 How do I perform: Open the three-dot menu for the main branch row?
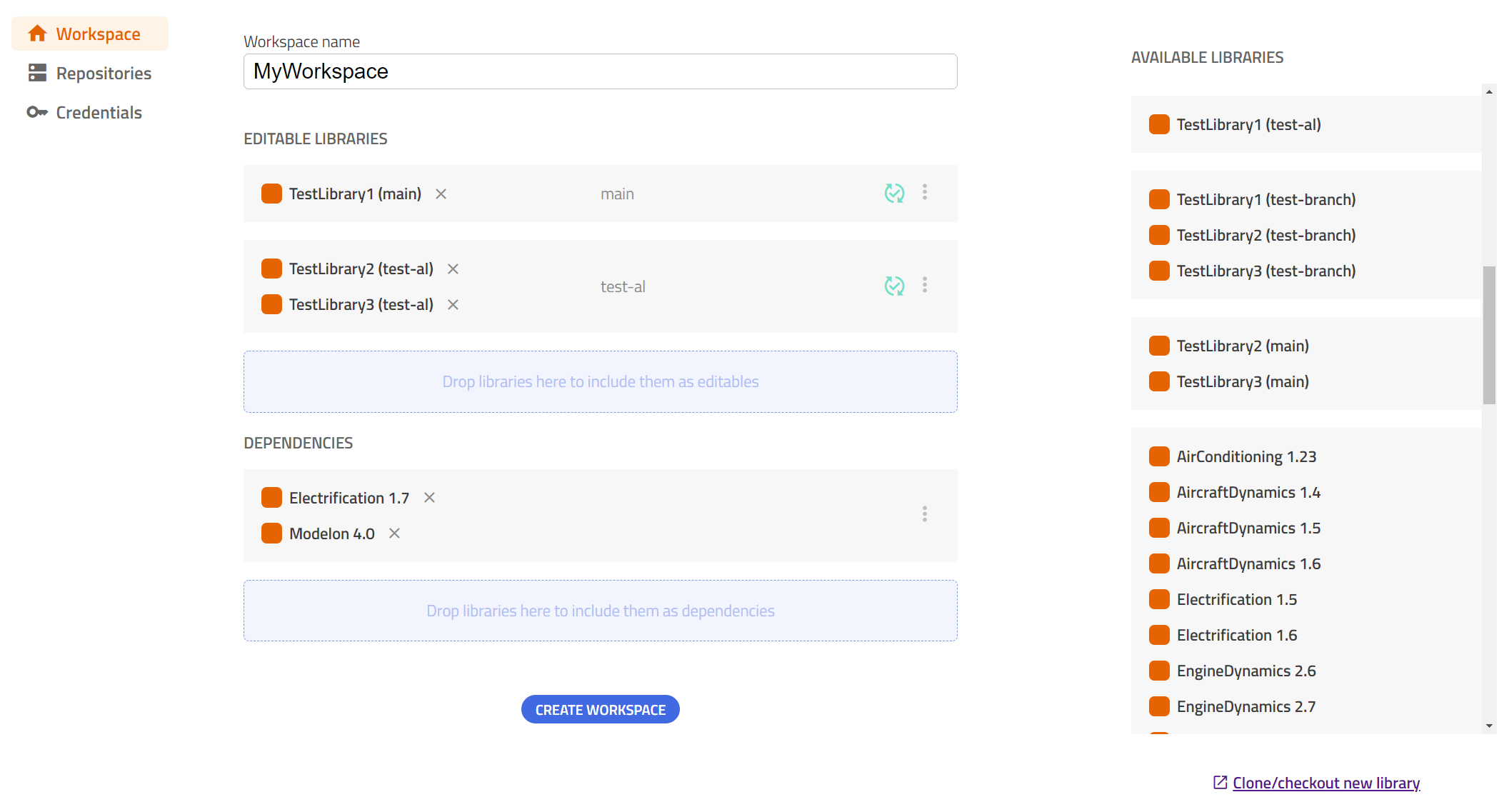coord(925,192)
